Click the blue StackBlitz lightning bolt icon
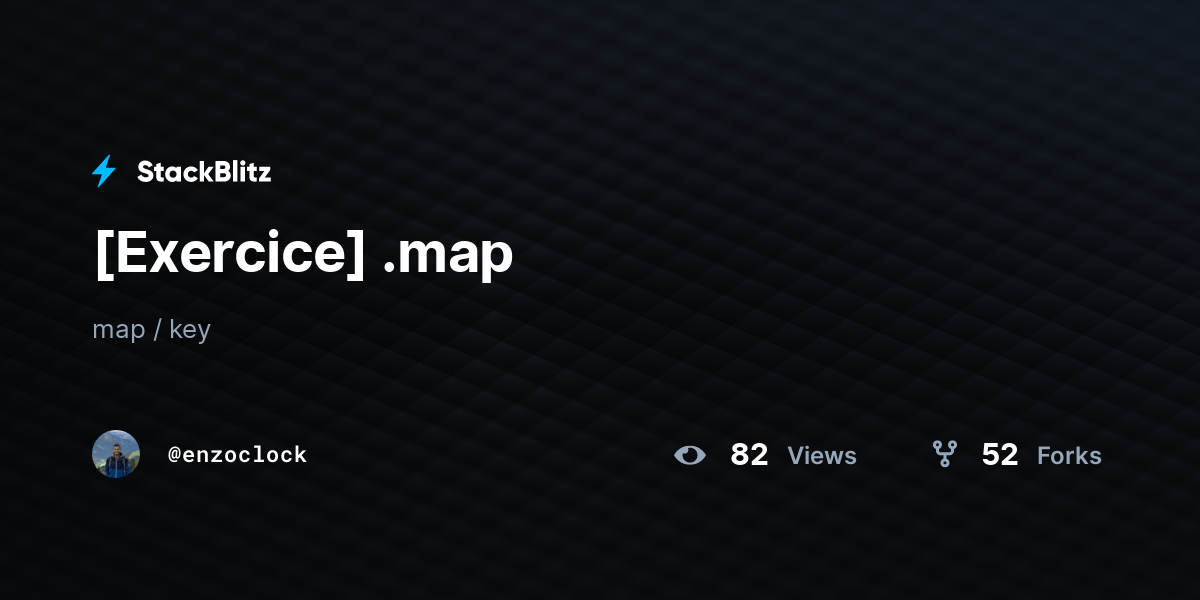This screenshot has height=600, width=1200. (104, 172)
